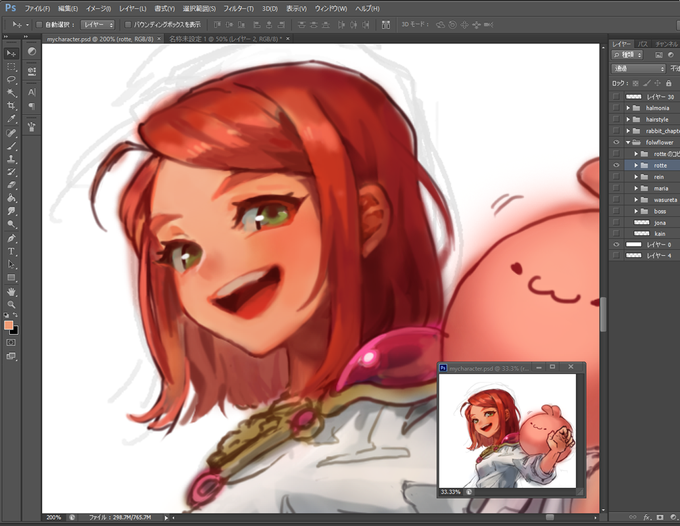Select the Lasso tool
This screenshot has height=526, width=680.
pos(11,80)
